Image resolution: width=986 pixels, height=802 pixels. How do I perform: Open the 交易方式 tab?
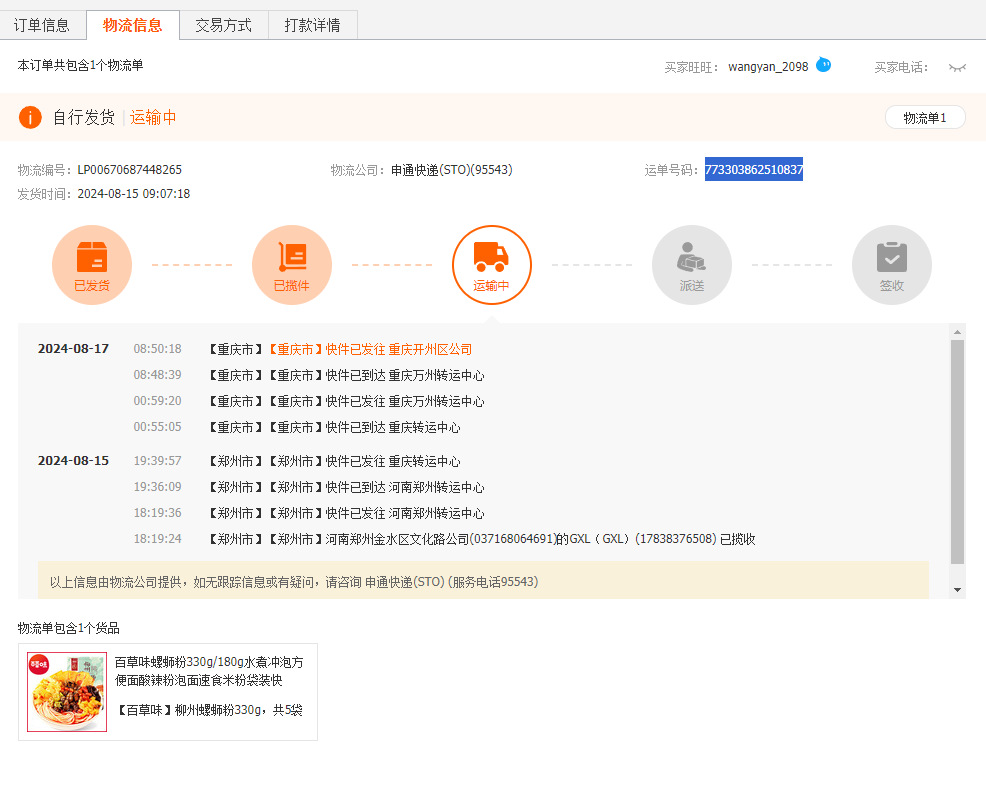click(x=223, y=25)
